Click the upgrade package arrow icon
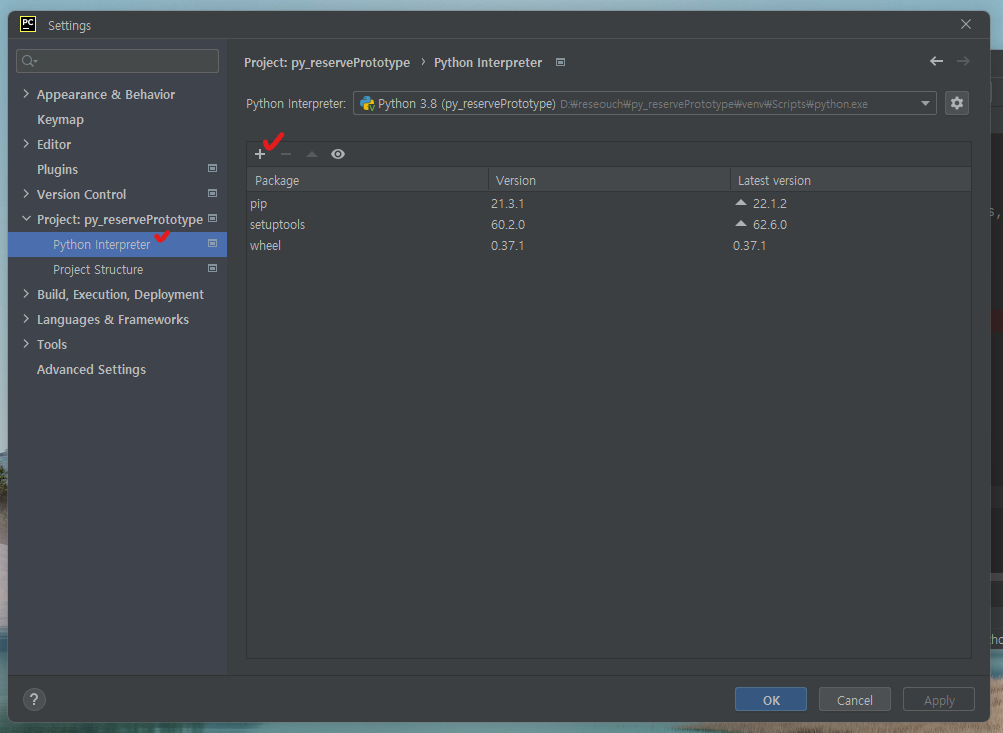Image resolution: width=1003 pixels, height=733 pixels. pyautogui.click(x=312, y=154)
